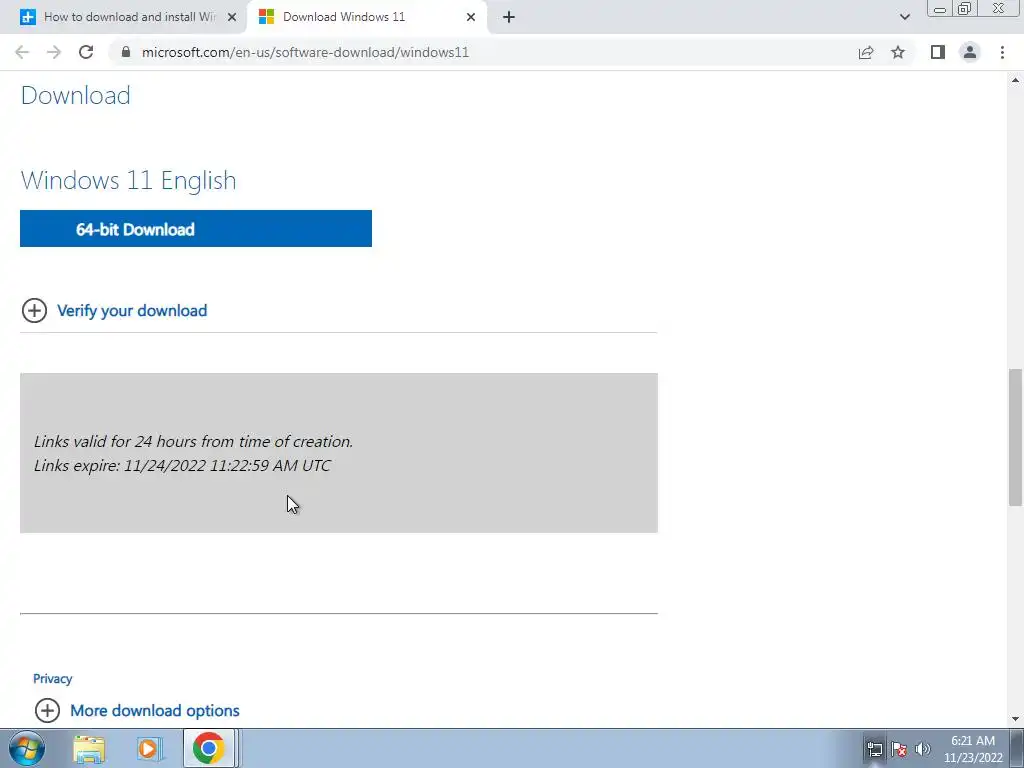Open the tab search dropdown arrow
The height and width of the screenshot is (768, 1024).
coord(904,17)
